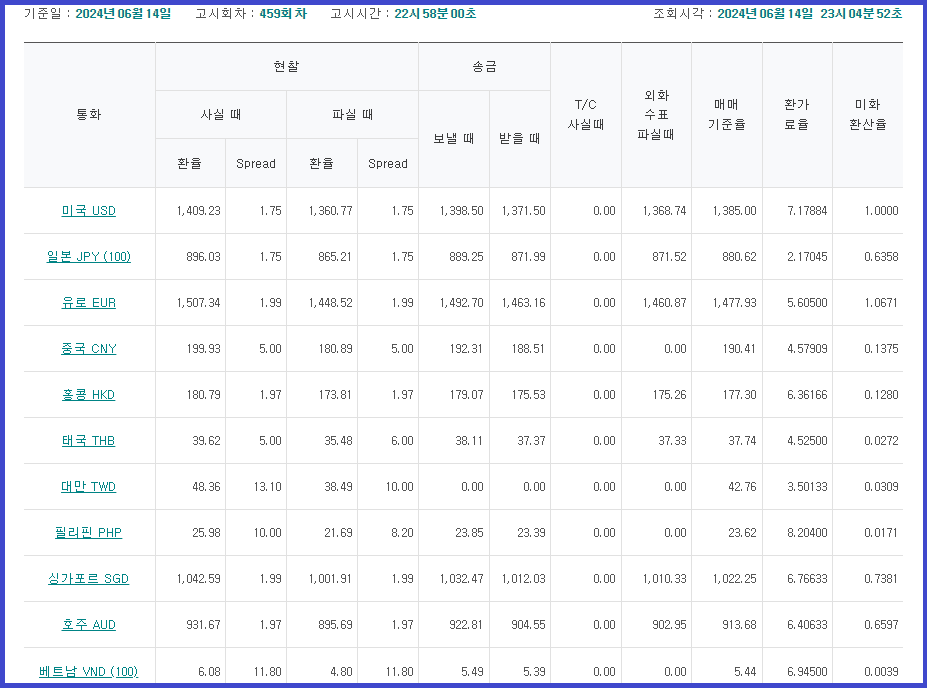Select THB cash buying rate 39.62
This screenshot has width=927, height=688.
click(x=206, y=440)
